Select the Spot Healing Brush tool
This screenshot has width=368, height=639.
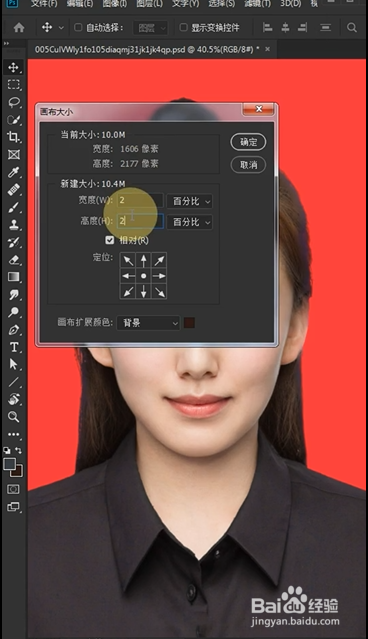click(x=13, y=189)
